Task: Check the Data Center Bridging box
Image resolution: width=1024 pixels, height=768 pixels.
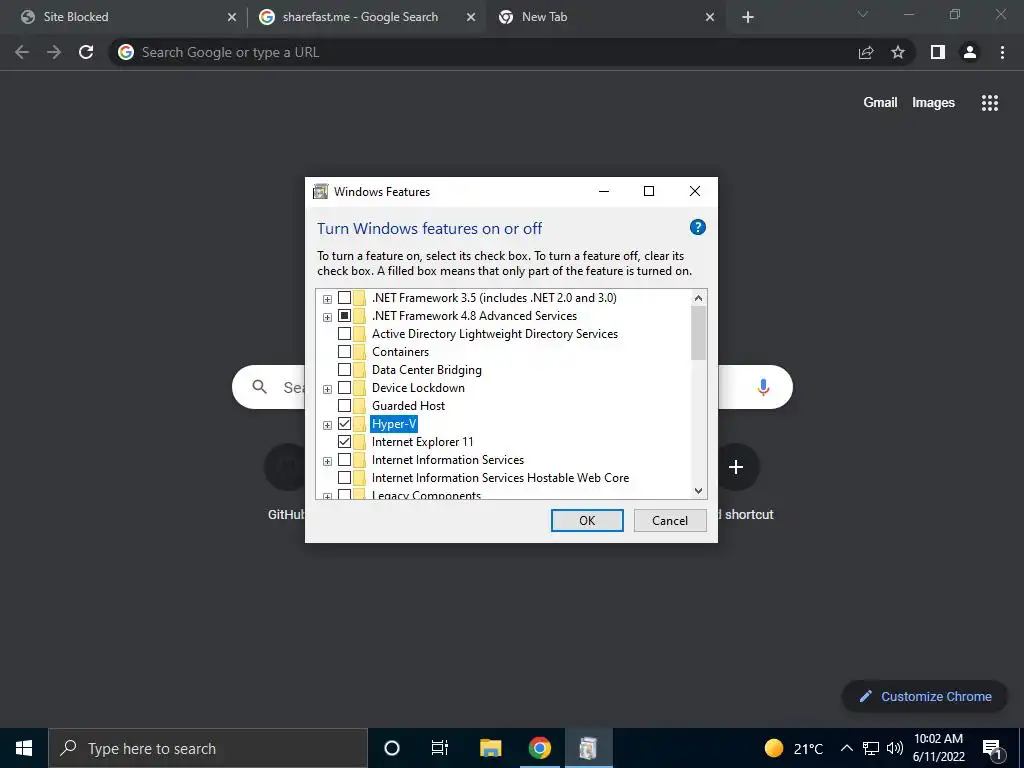Action: pos(344,370)
